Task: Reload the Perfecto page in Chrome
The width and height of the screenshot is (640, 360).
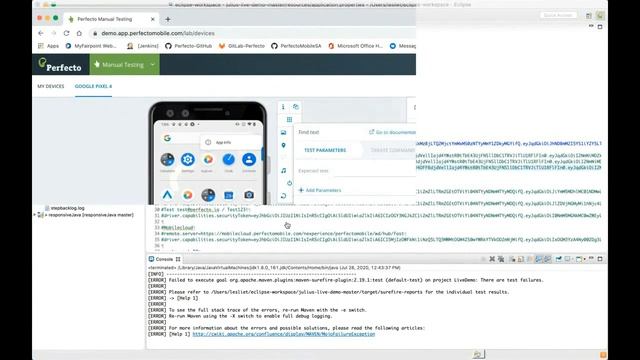Action: pyautogui.click(x=67, y=33)
